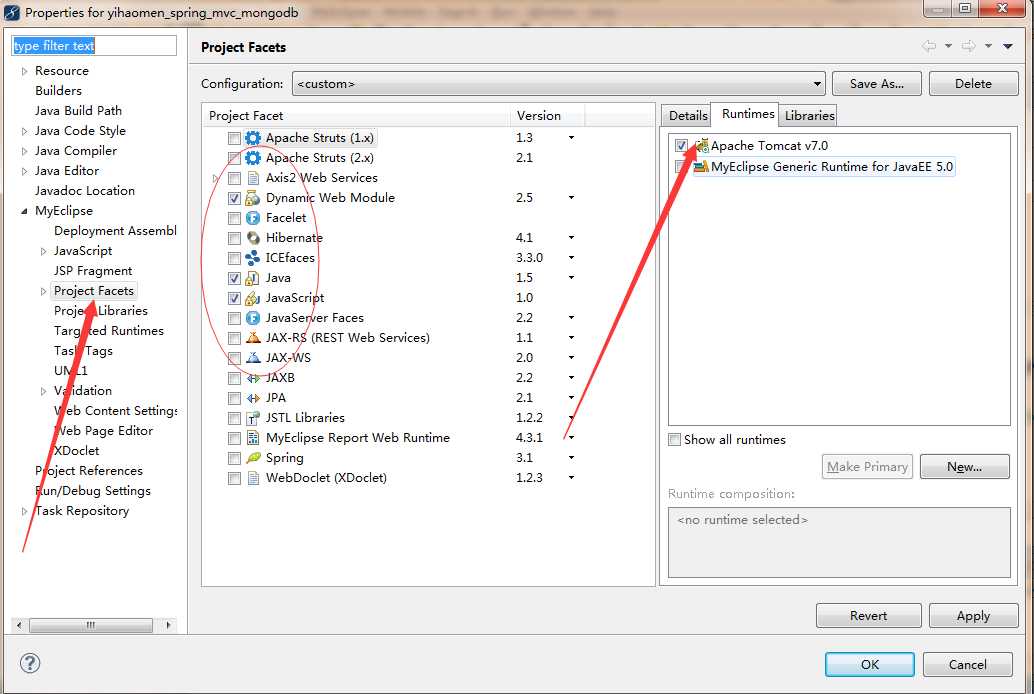Screen dimensions: 1034x694
Task: Click the JavaScript facet icon
Action: [253, 298]
